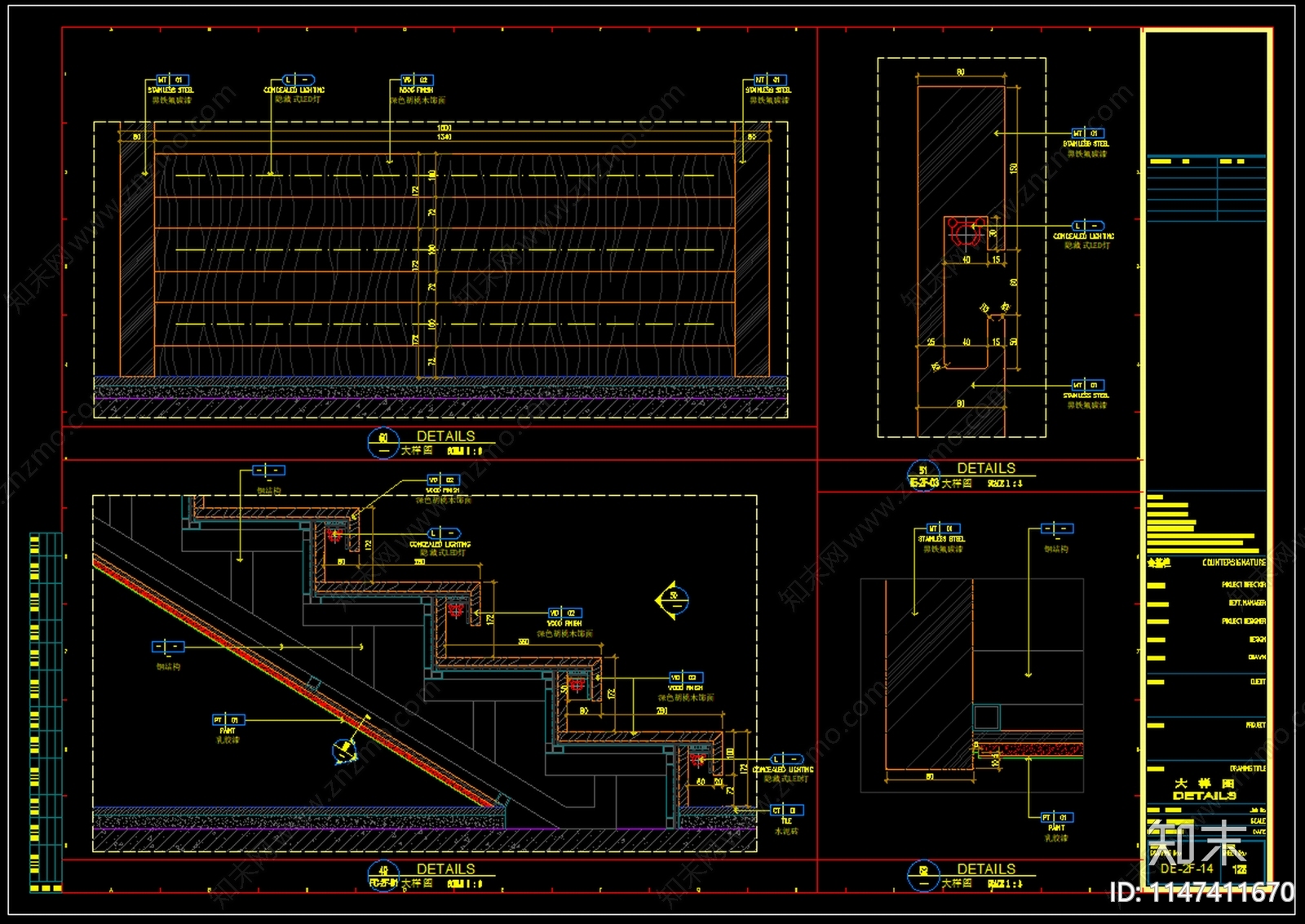Screen dimensions: 1305x924
Task: Select the upper MT 01 stainless steel tag in detail 51
Action: pos(1087,133)
